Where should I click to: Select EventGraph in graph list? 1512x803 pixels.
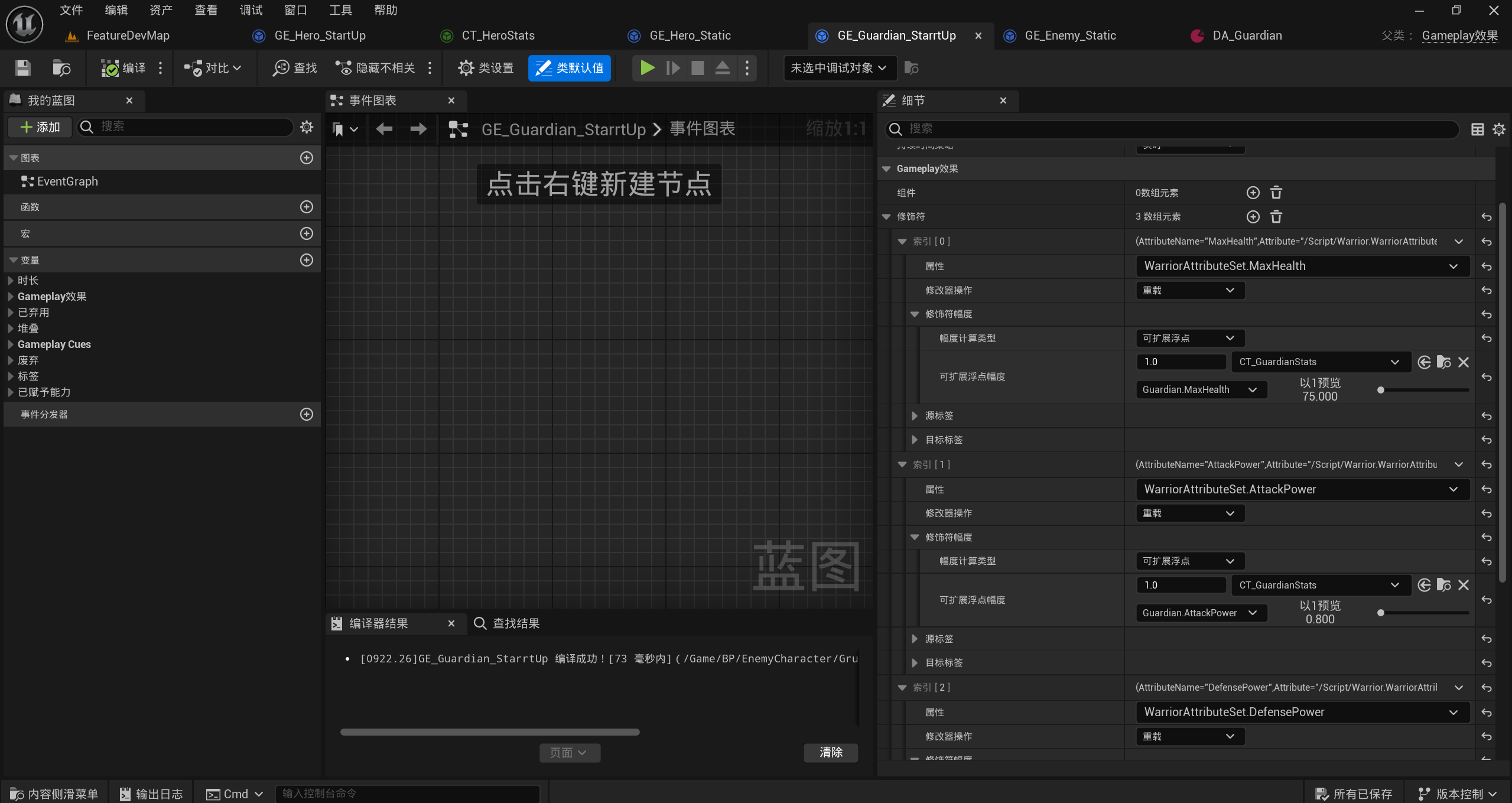pyautogui.click(x=67, y=181)
